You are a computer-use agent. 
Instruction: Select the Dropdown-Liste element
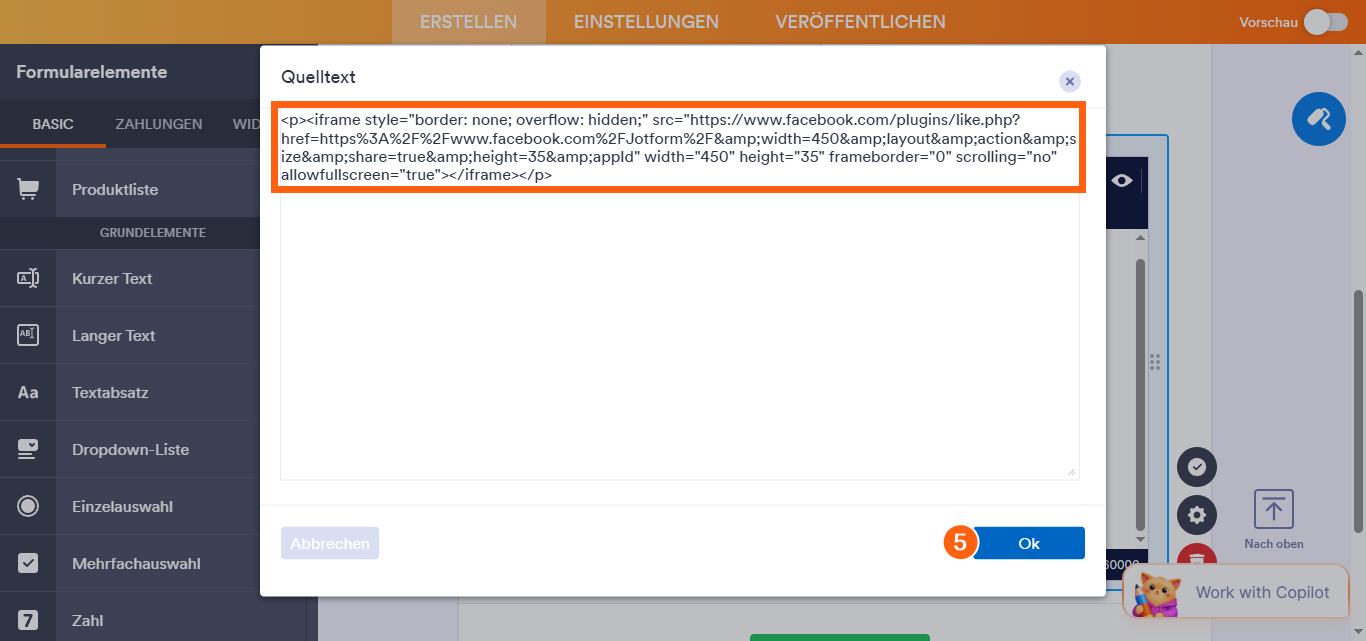pyautogui.click(x=28, y=449)
